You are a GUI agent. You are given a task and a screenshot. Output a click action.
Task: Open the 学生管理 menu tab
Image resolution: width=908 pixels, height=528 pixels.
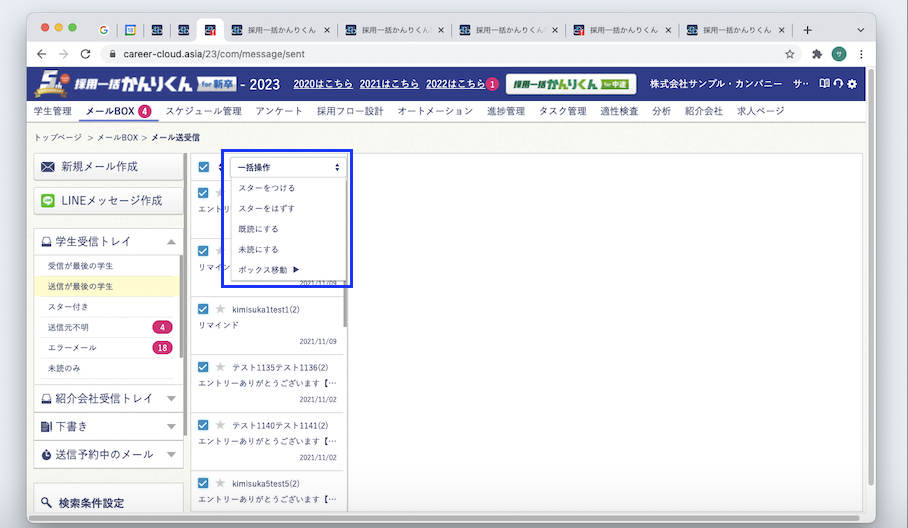[x=53, y=111]
